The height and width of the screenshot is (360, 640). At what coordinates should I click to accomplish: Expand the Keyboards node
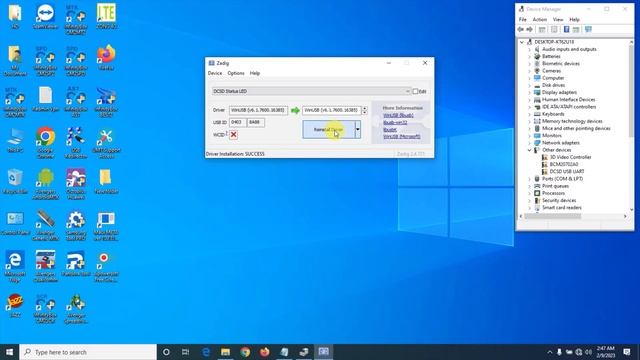tap(529, 114)
